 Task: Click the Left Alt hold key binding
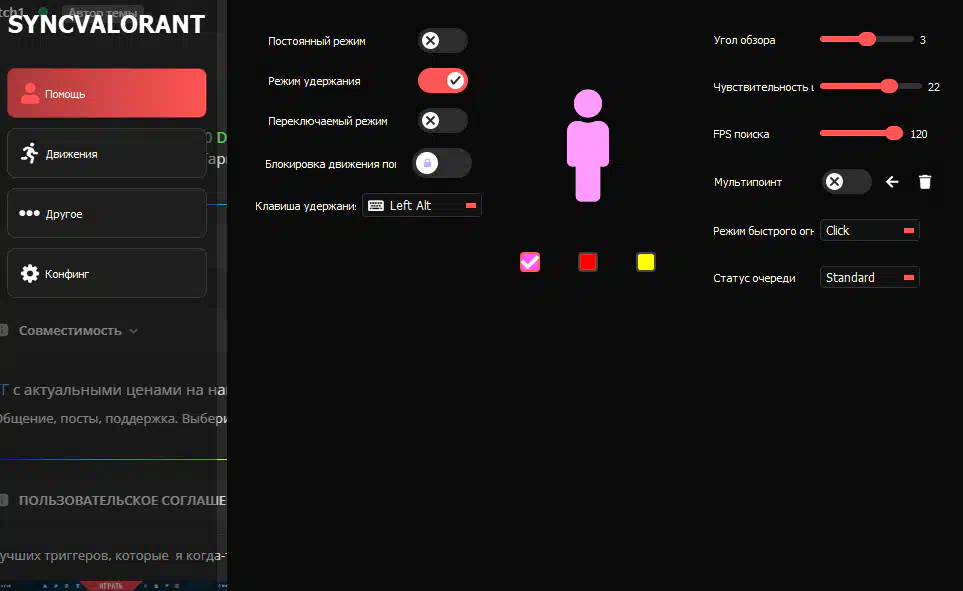pyautogui.click(x=422, y=205)
